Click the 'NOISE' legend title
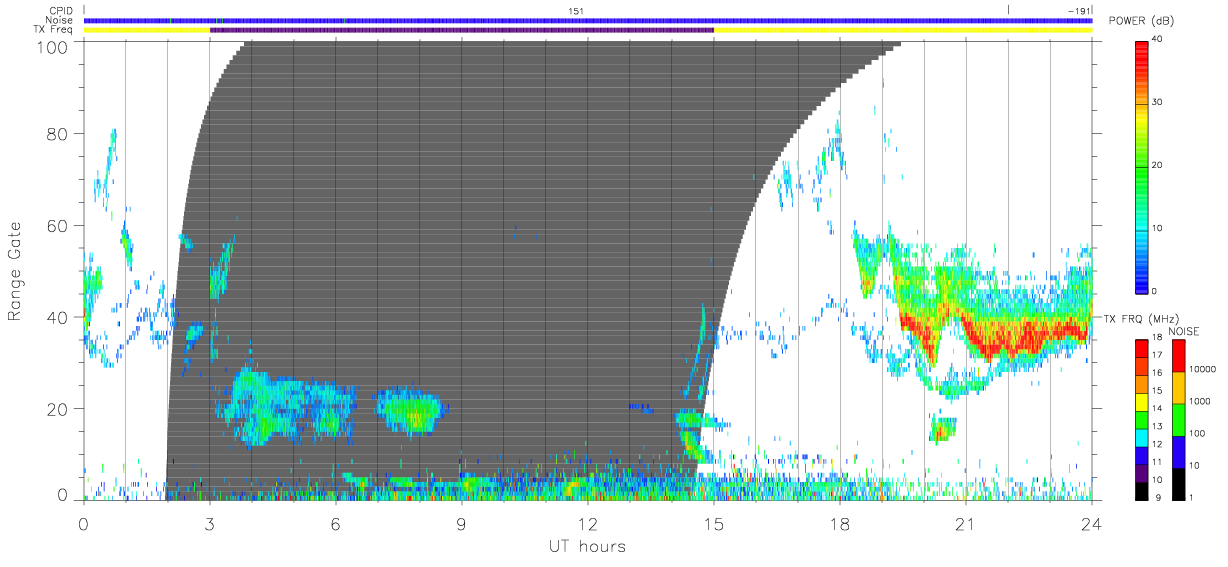The width and height of the screenshot is (1228, 567). pos(1182,331)
